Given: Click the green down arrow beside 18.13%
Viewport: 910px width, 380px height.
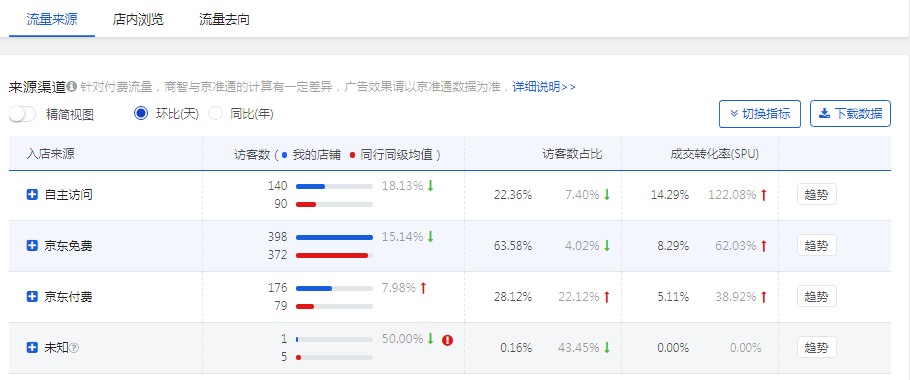Looking at the screenshot, I should tap(430, 186).
